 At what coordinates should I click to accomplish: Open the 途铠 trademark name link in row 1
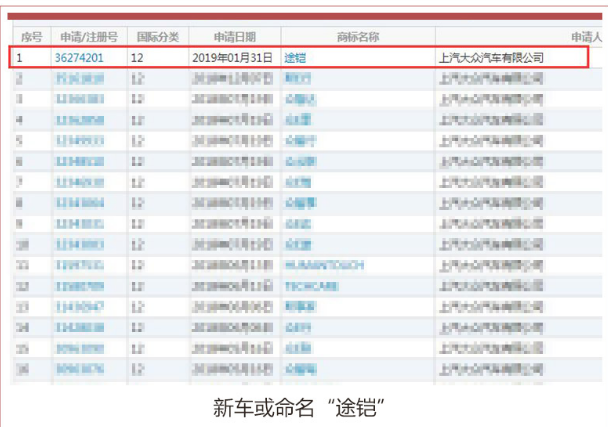pyautogui.click(x=295, y=58)
